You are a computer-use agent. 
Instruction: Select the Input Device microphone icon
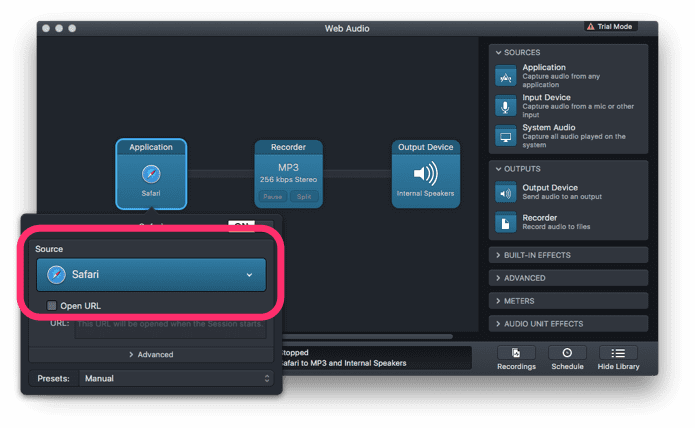(x=505, y=106)
